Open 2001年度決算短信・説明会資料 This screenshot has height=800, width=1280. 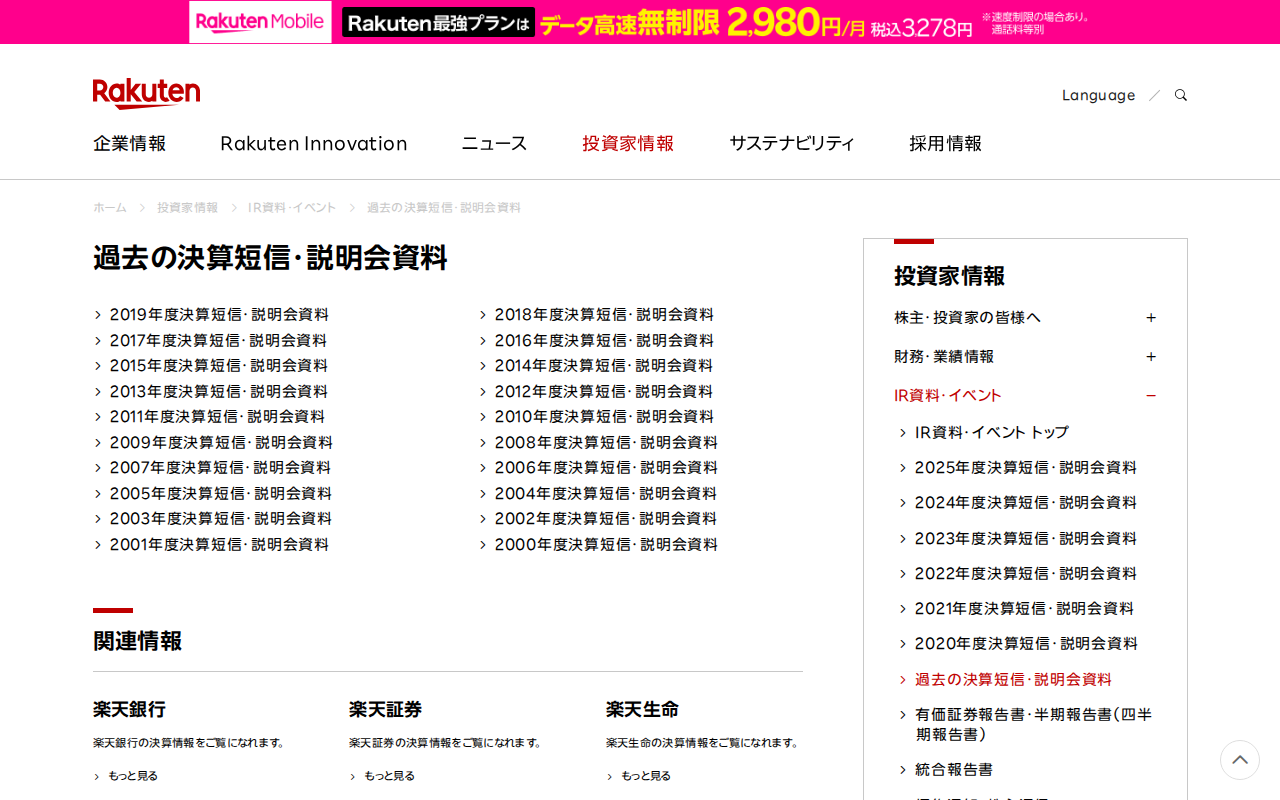(x=219, y=545)
